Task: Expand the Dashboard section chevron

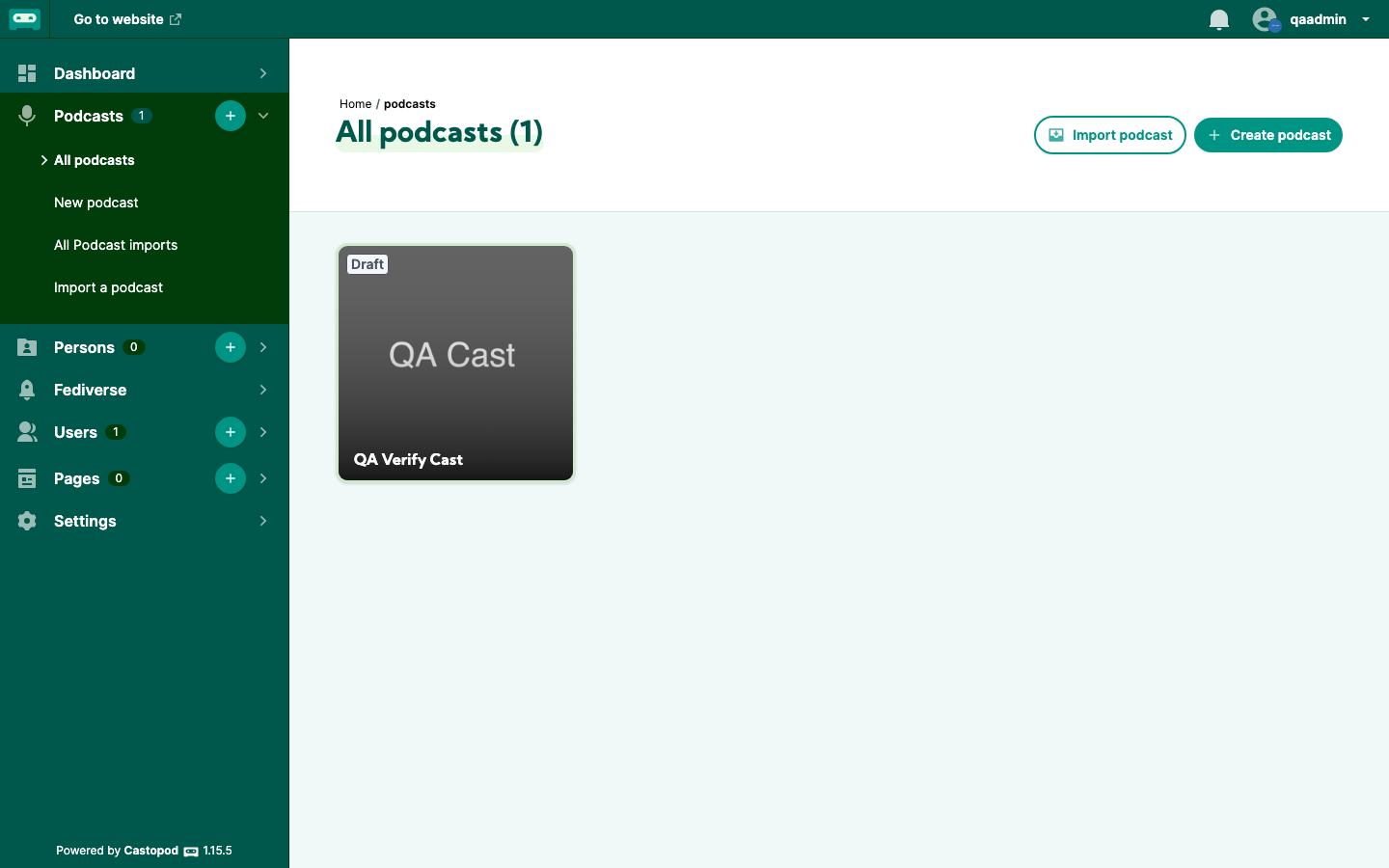Action: [263, 73]
